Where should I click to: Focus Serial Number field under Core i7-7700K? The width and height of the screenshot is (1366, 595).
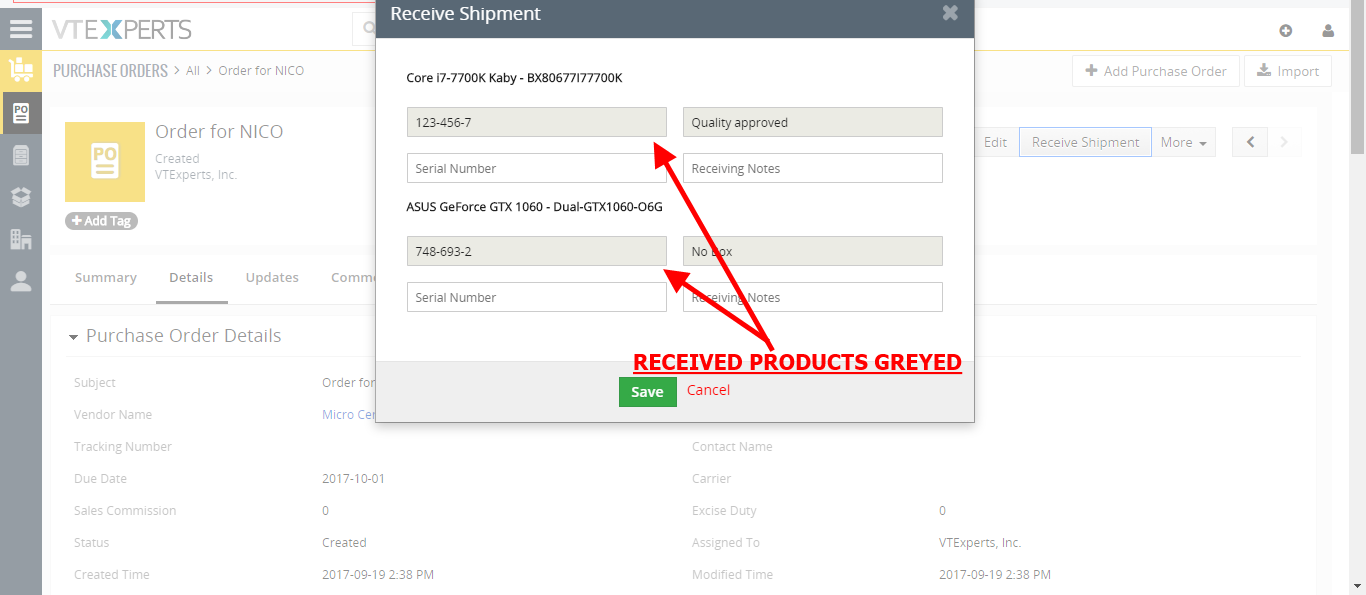pyautogui.click(x=537, y=168)
